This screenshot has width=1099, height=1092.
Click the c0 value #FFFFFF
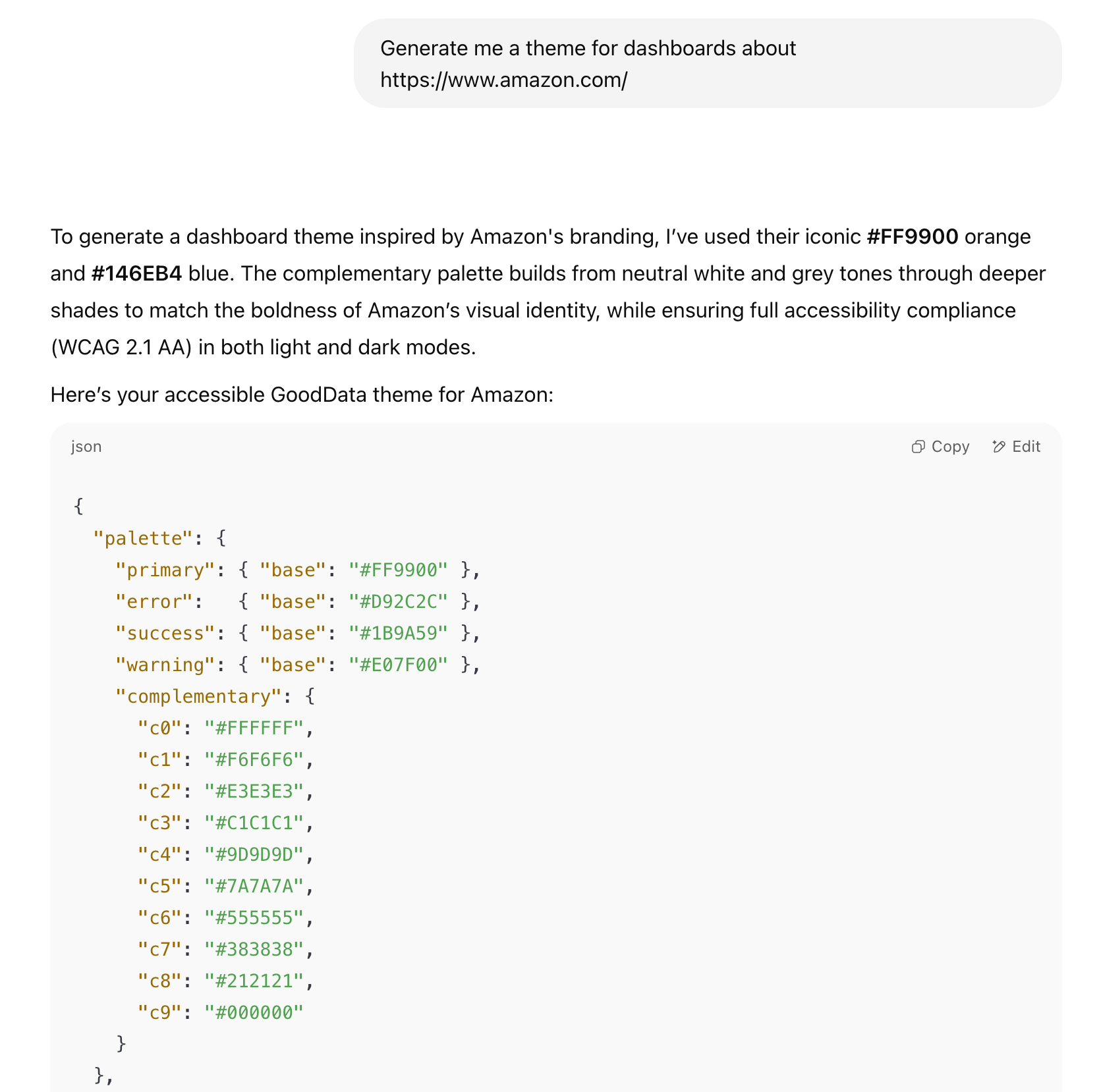(254, 728)
